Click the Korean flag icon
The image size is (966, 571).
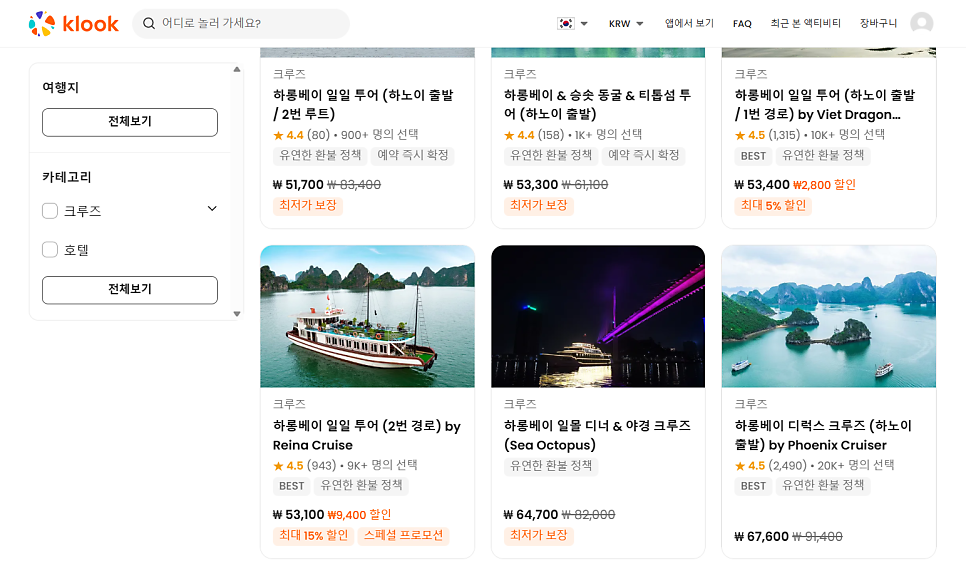pos(566,23)
